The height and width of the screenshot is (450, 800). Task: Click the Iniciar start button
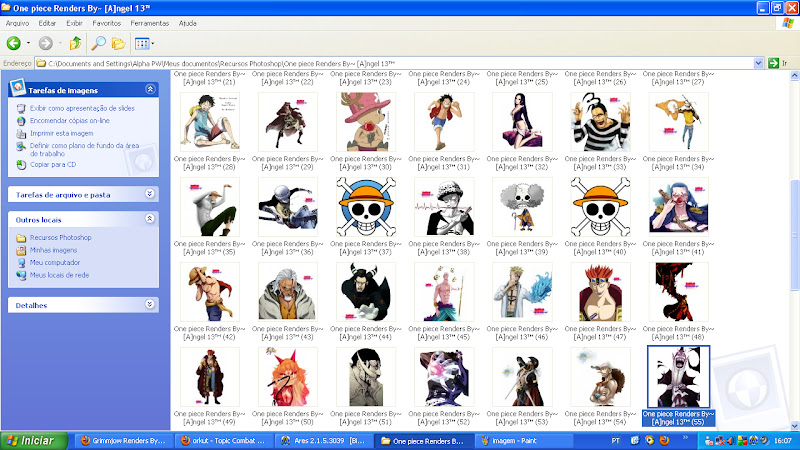tap(34, 440)
